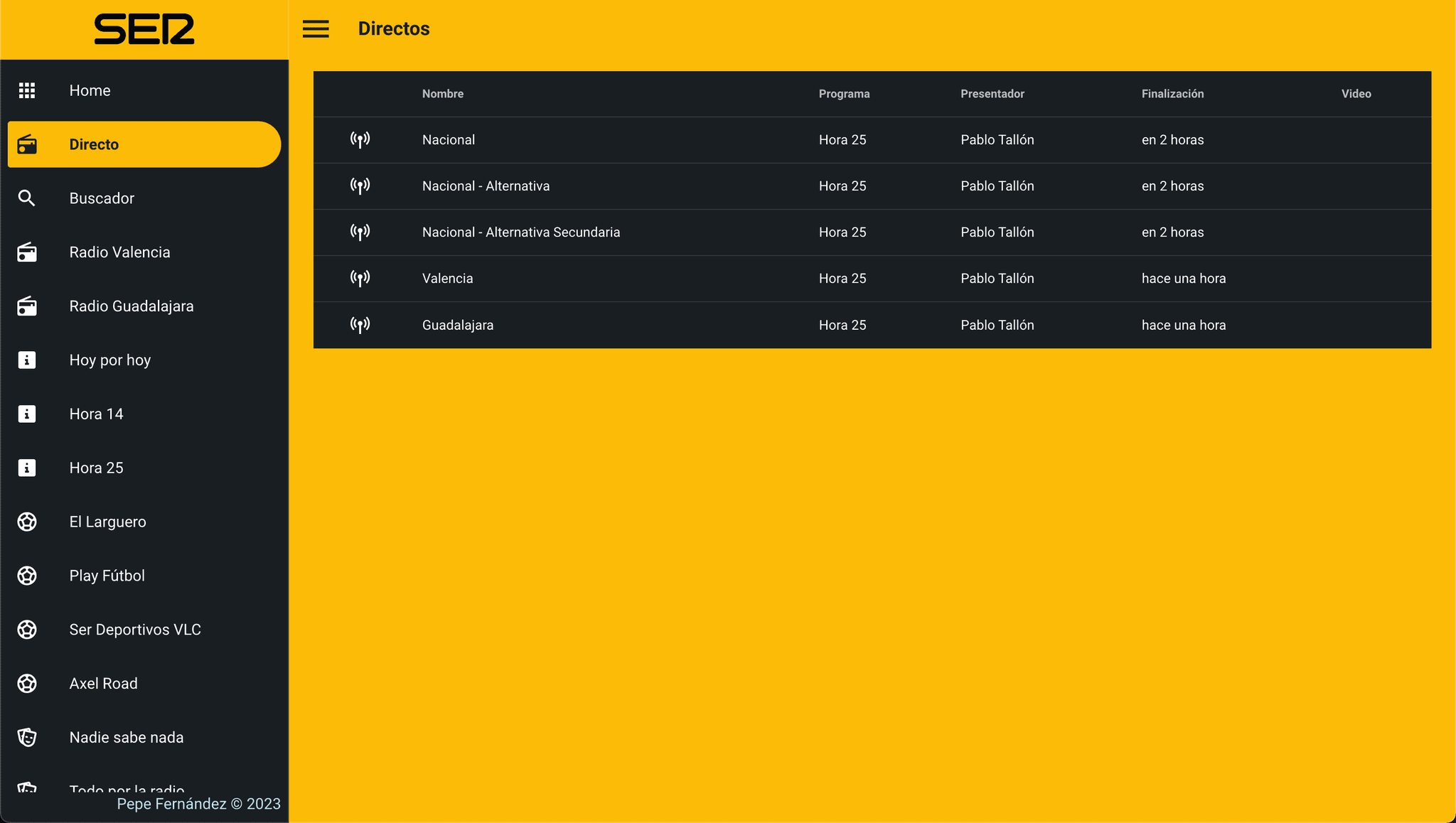Click the SER logo
Viewport: 1456px width, 823px height.
tap(144, 29)
